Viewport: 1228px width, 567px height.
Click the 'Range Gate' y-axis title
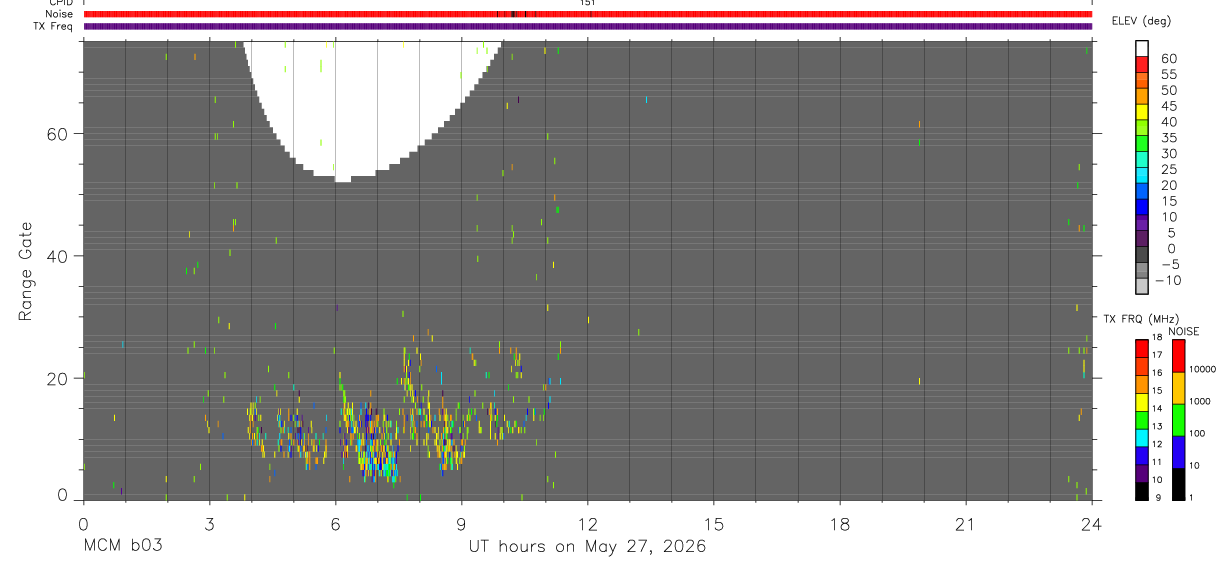point(25,271)
